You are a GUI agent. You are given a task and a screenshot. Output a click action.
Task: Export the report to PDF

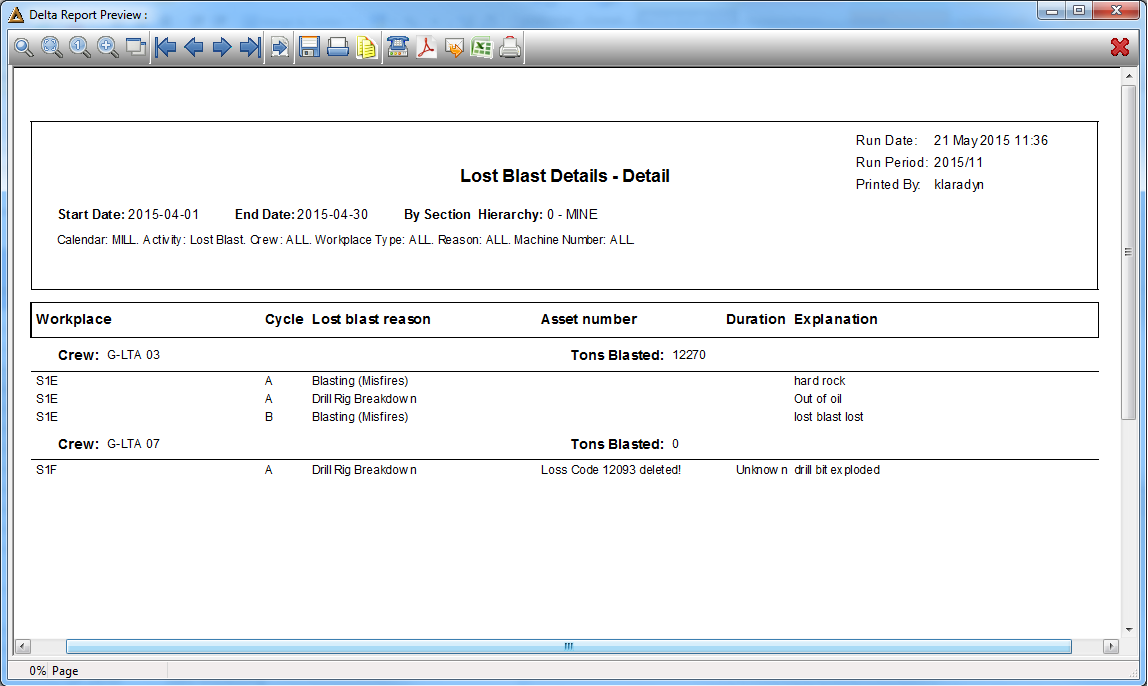tap(426, 48)
